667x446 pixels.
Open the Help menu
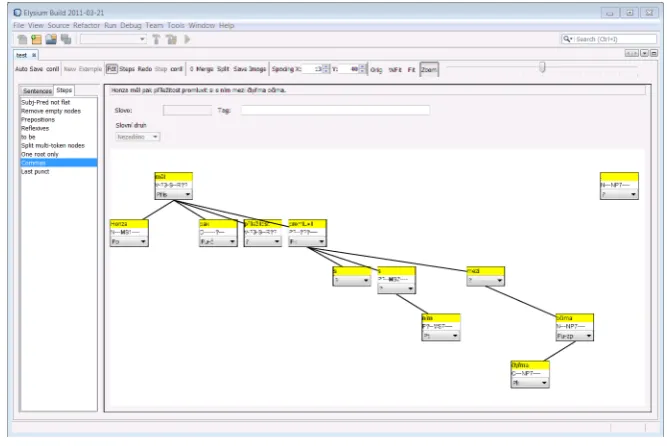pyautogui.click(x=227, y=26)
